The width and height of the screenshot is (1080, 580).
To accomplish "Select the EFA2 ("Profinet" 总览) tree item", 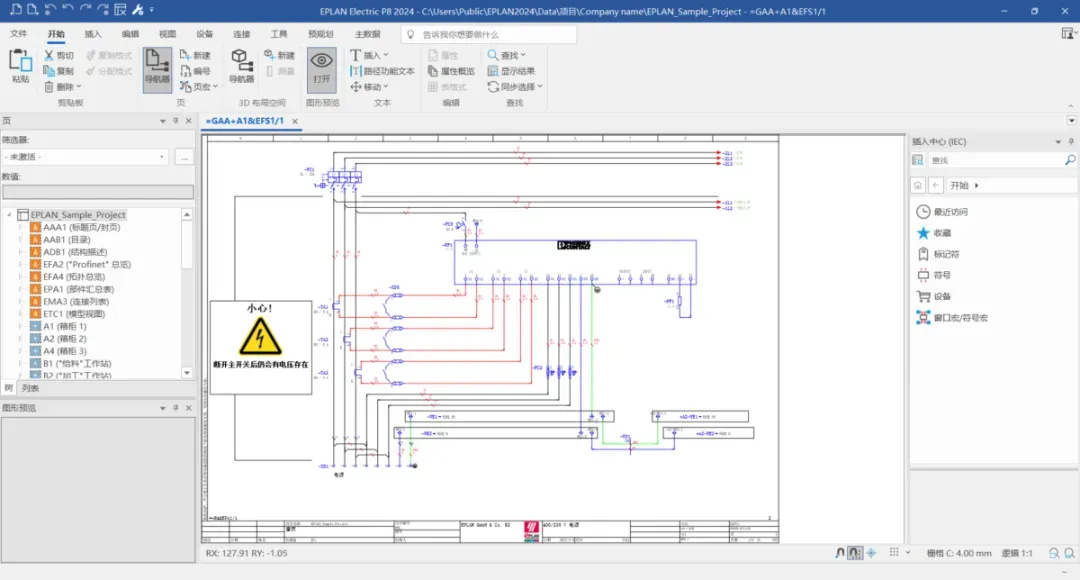I will point(87,265).
